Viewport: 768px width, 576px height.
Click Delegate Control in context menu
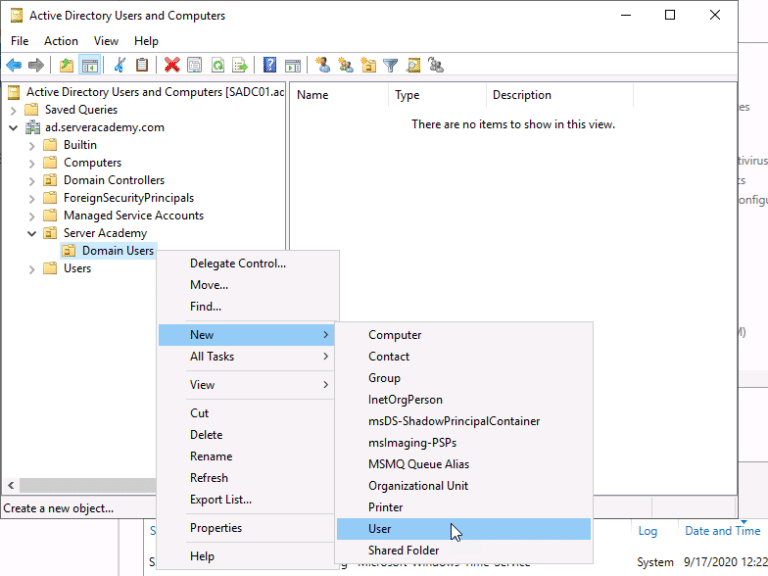point(238,264)
